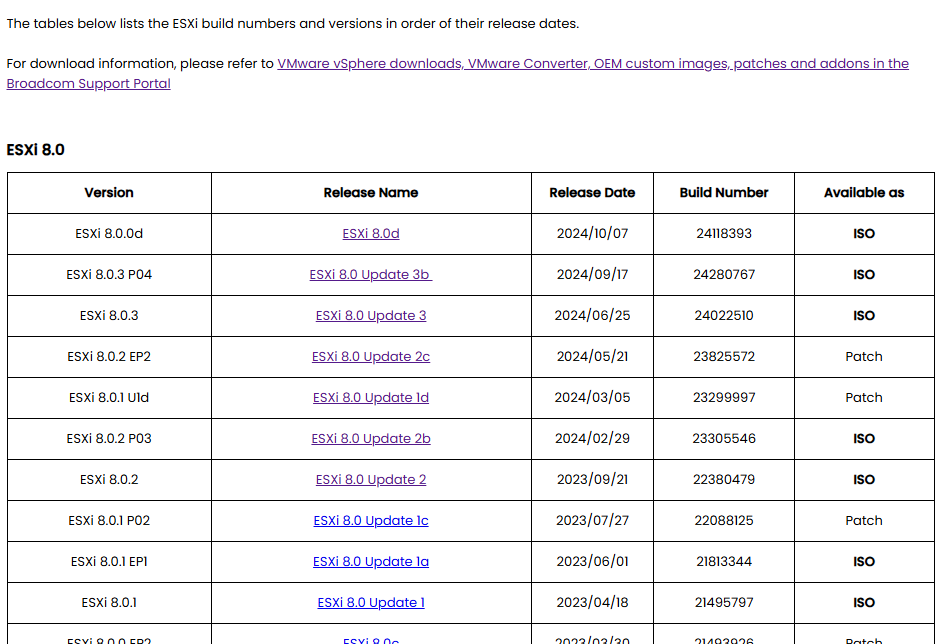This screenshot has height=644, width=943.
Task: Select the ESXi 8.0.2 P03 version cell
Action: pyautogui.click(x=109, y=438)
